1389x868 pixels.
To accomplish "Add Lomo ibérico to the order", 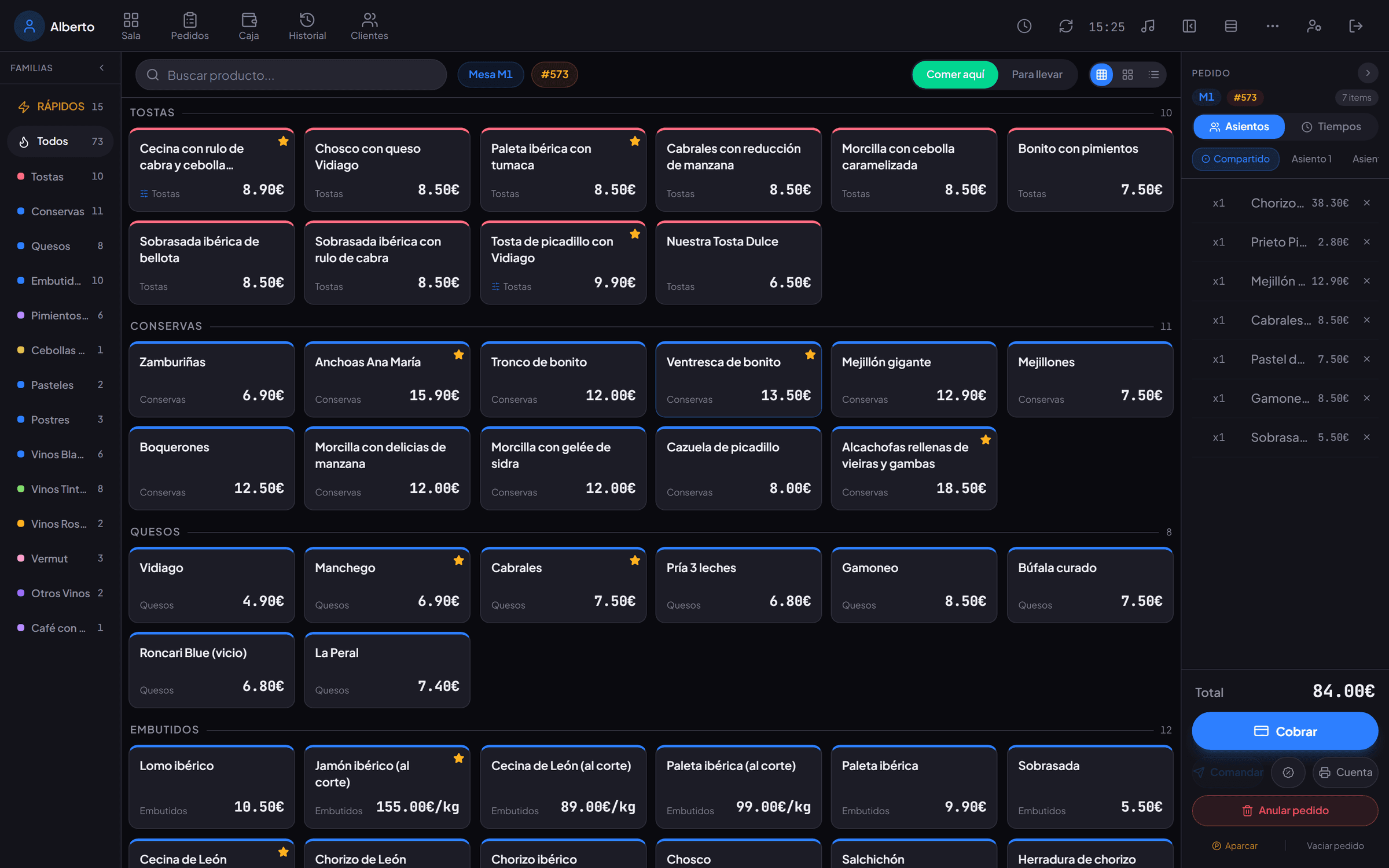I will 212,787.
